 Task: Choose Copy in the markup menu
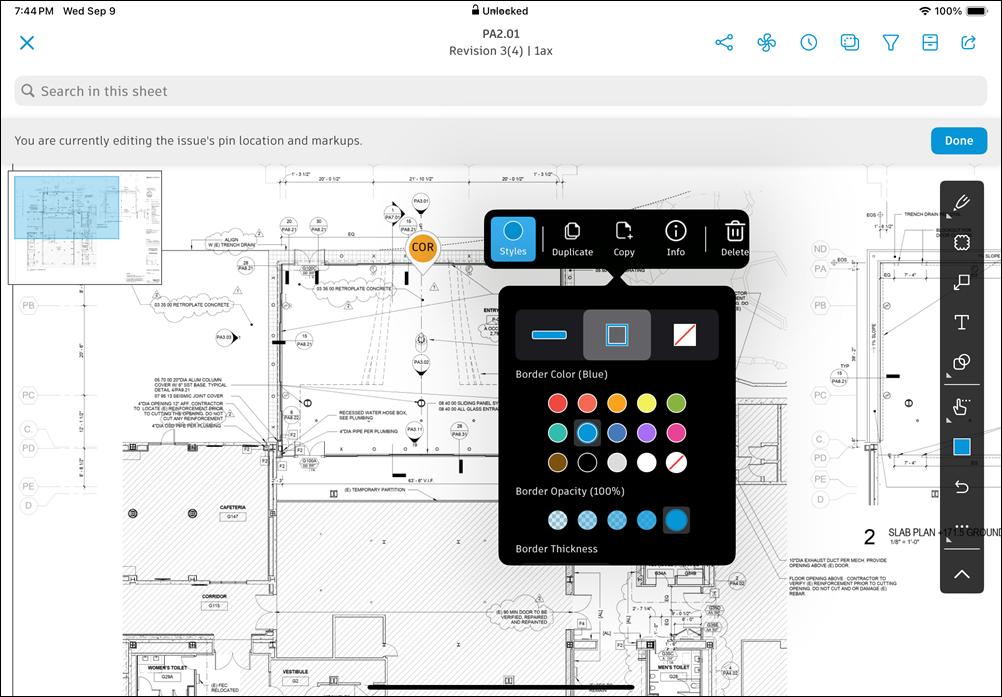tap(624, 240)
